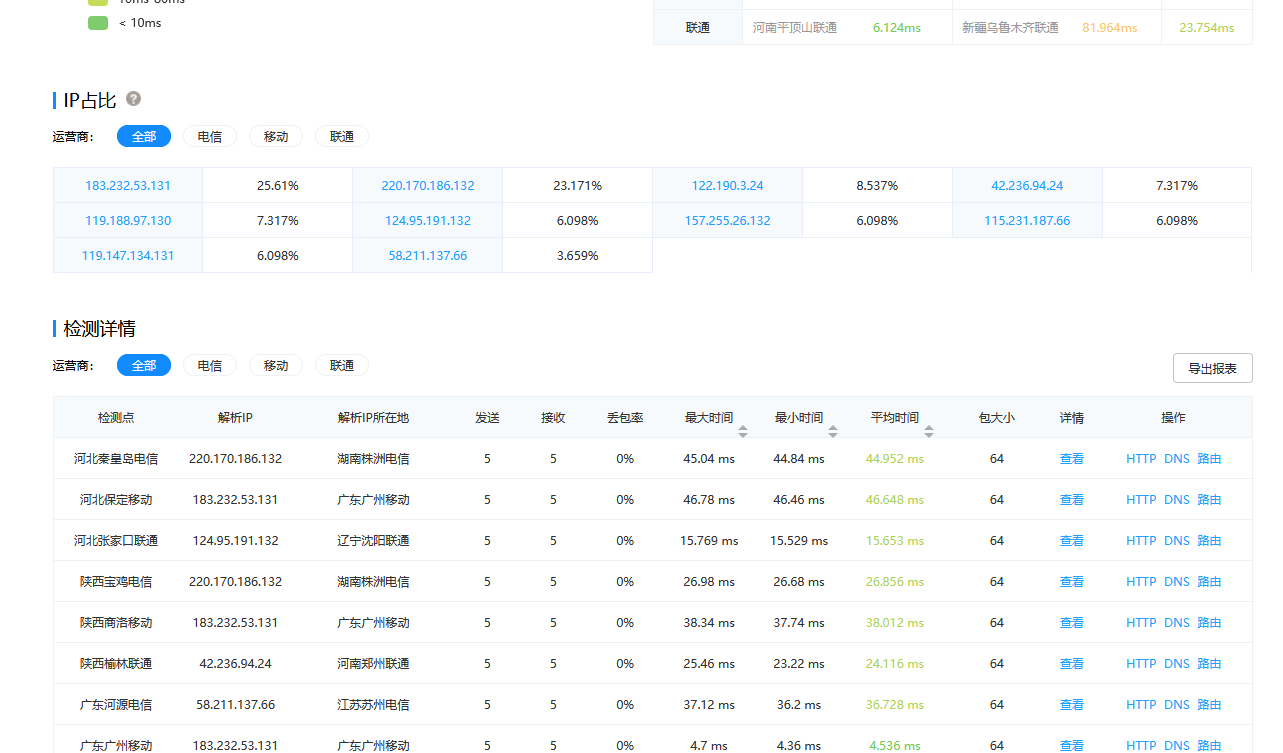Click the help icon beside IP占比
1283x753 pixels.
(x=133, y=99)
